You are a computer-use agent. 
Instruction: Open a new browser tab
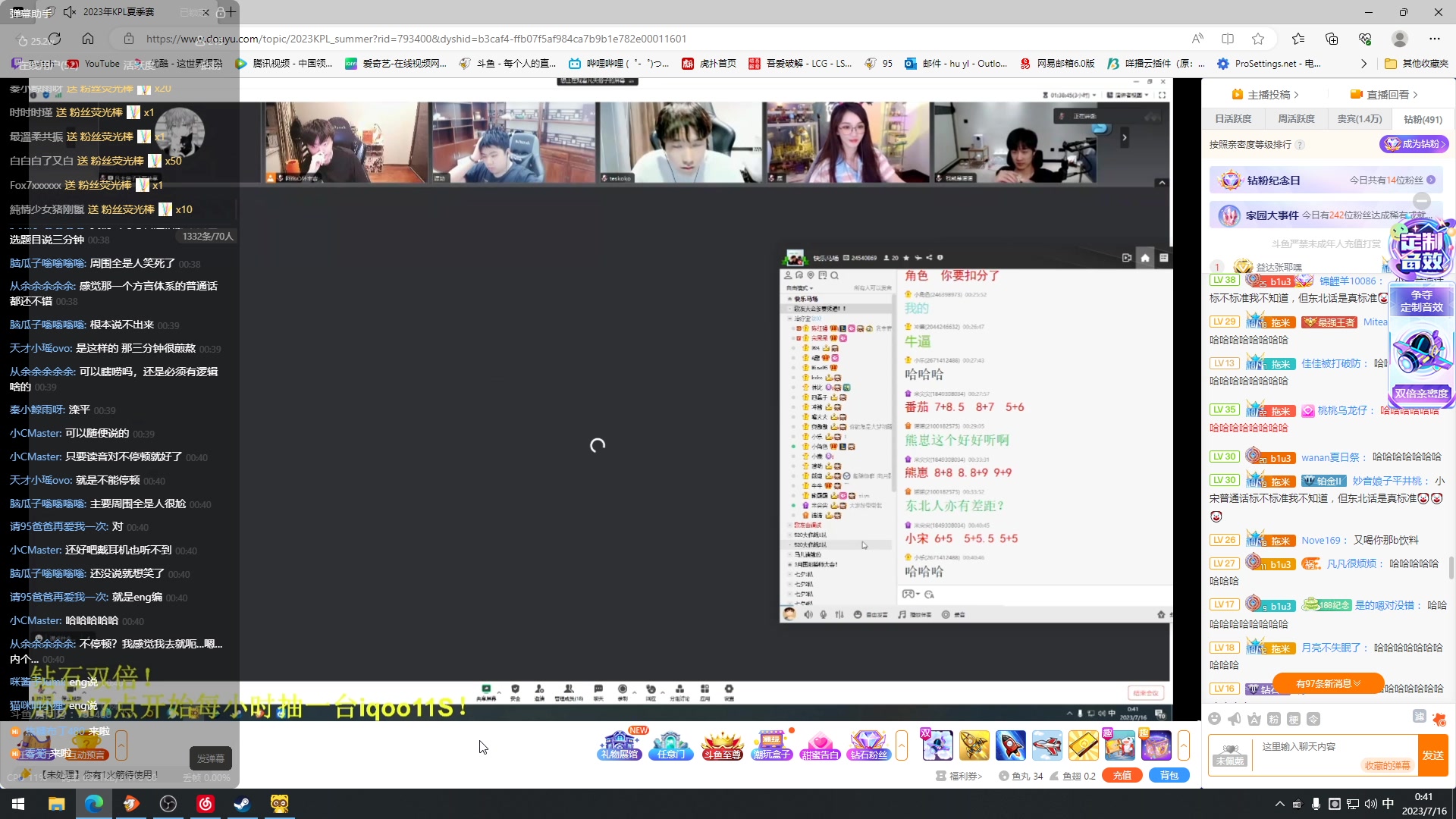[231, 12]
